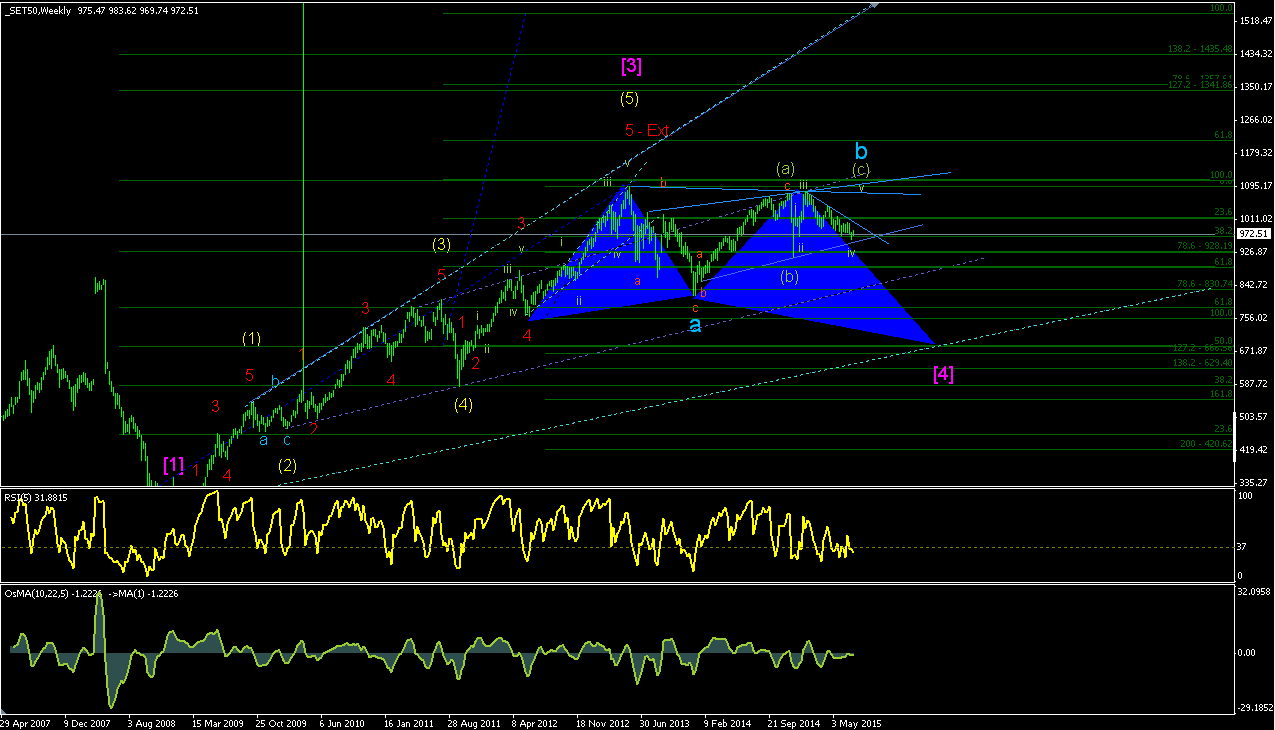Click the '30 Jun 2013' date label
Screen dimensions: 1275x730
[664, 722]
